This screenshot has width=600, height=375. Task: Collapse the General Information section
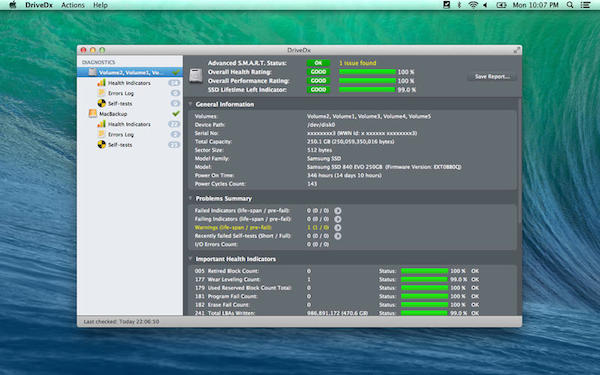coord(191,104)
